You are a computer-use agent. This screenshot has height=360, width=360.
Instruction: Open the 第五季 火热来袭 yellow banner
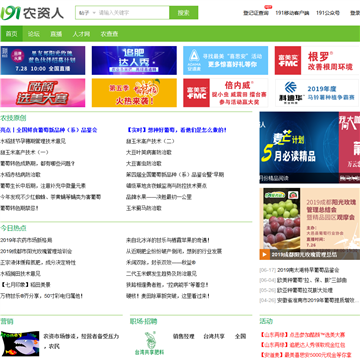[x=134, y=93]
